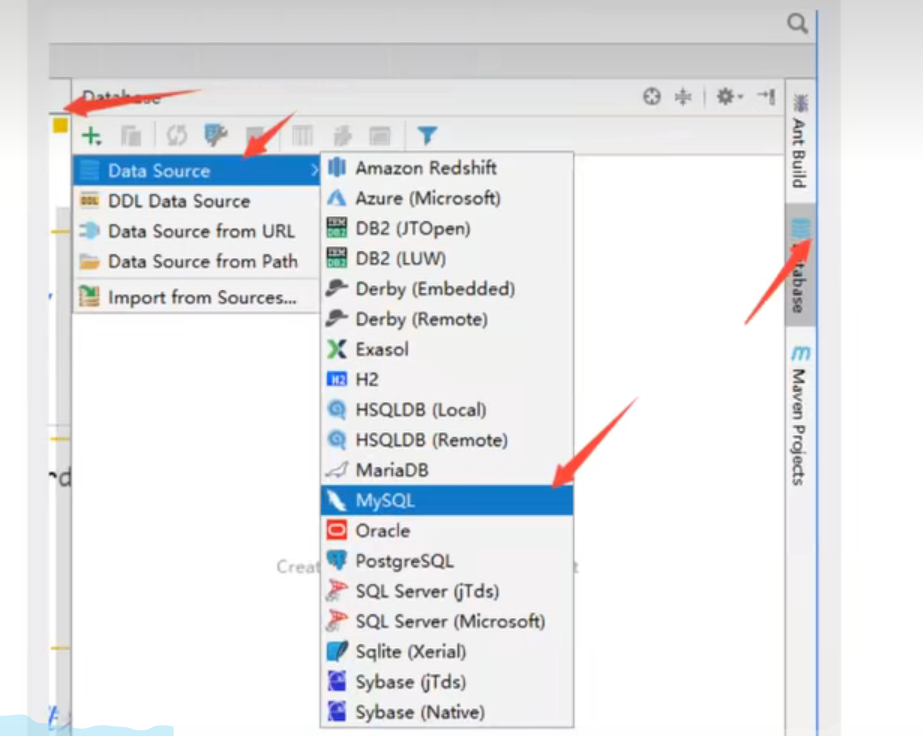
Task: Click the Scroll from Editor target icon
Action: (652, 96)
